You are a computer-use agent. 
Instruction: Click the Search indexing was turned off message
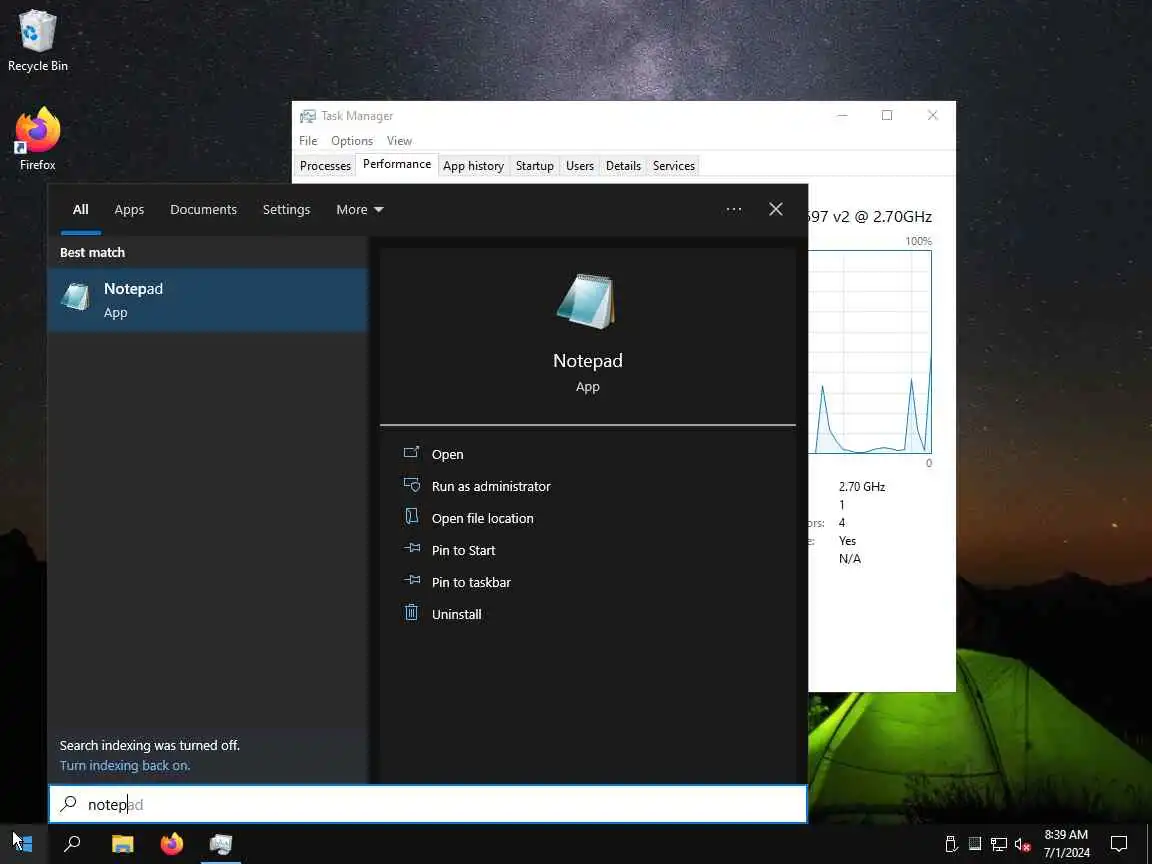[150, 745]
